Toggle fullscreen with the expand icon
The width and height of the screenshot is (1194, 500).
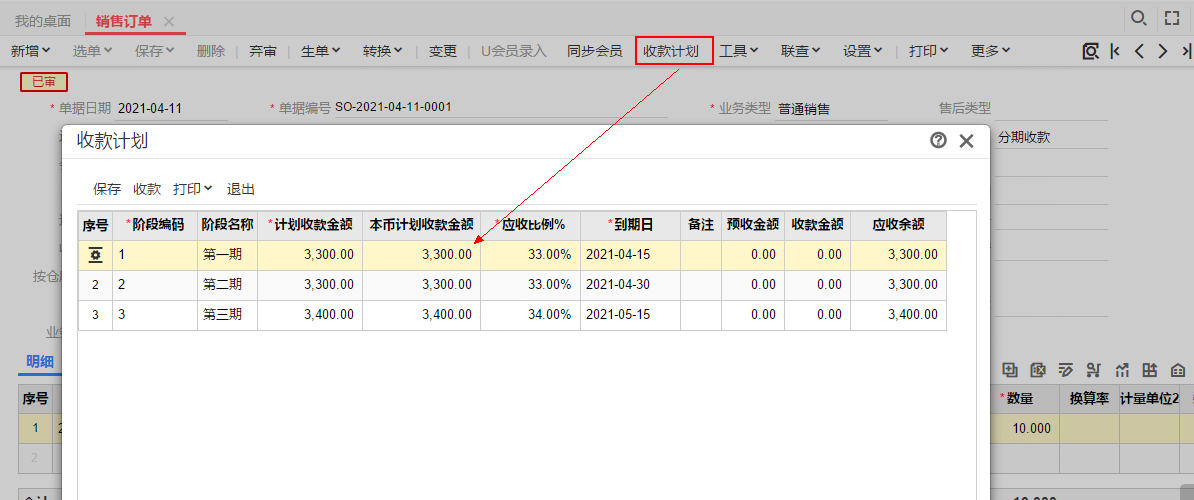pyautogui.click(x=1172, y=18)
